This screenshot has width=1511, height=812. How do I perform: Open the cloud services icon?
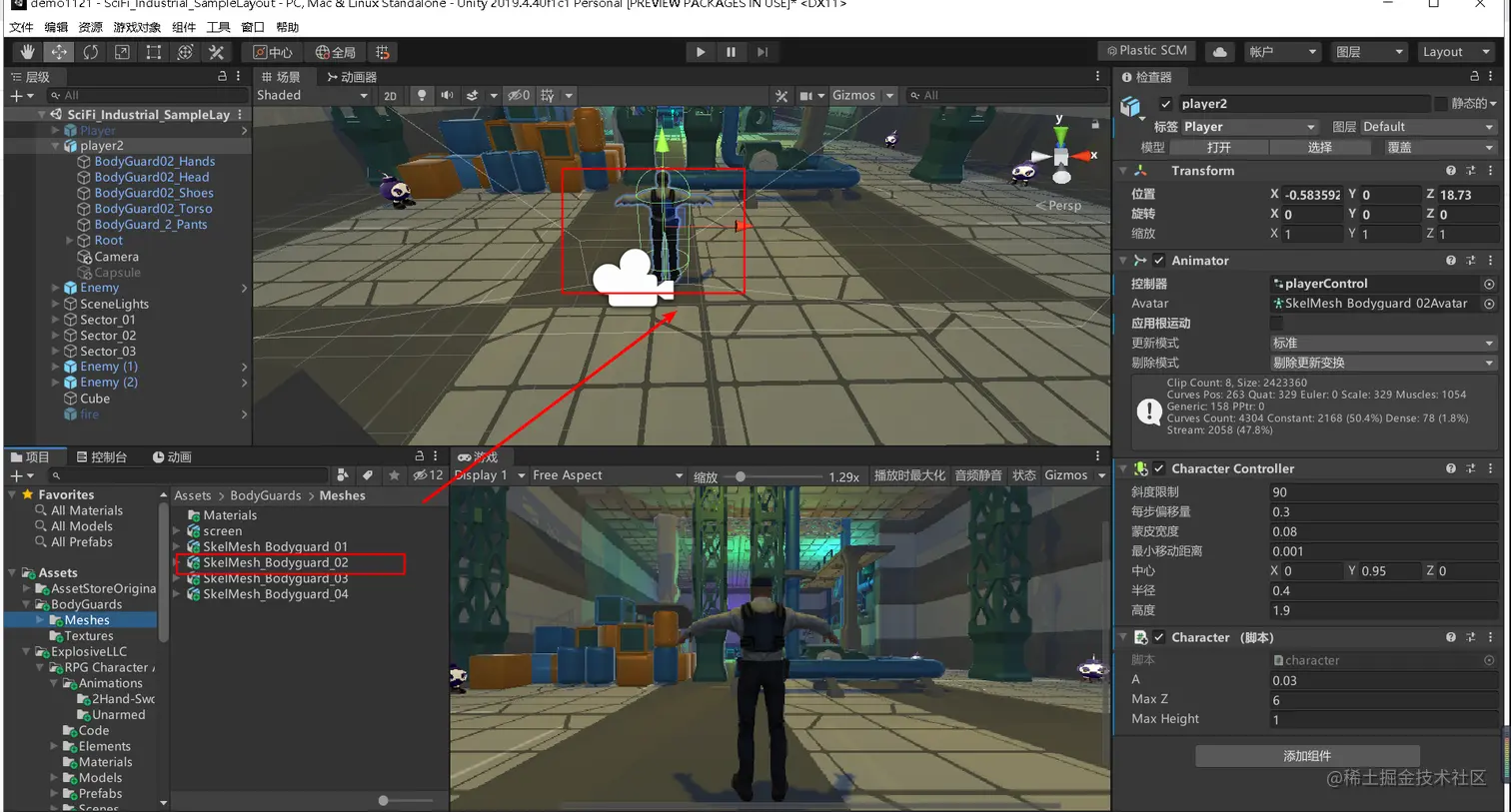(1220, 52)
